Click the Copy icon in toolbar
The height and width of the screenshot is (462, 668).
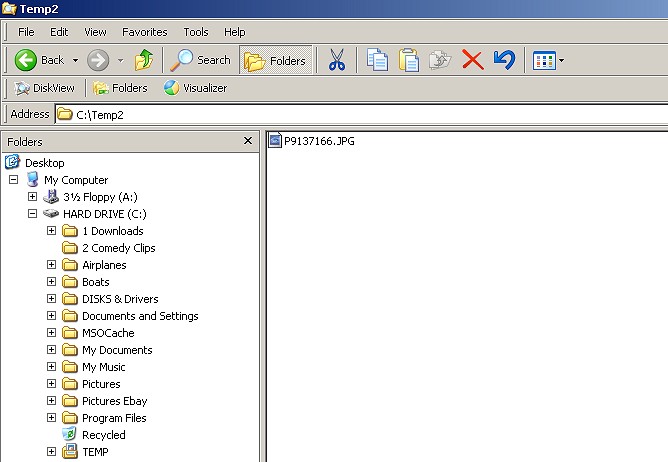click(x=377, y=60)
